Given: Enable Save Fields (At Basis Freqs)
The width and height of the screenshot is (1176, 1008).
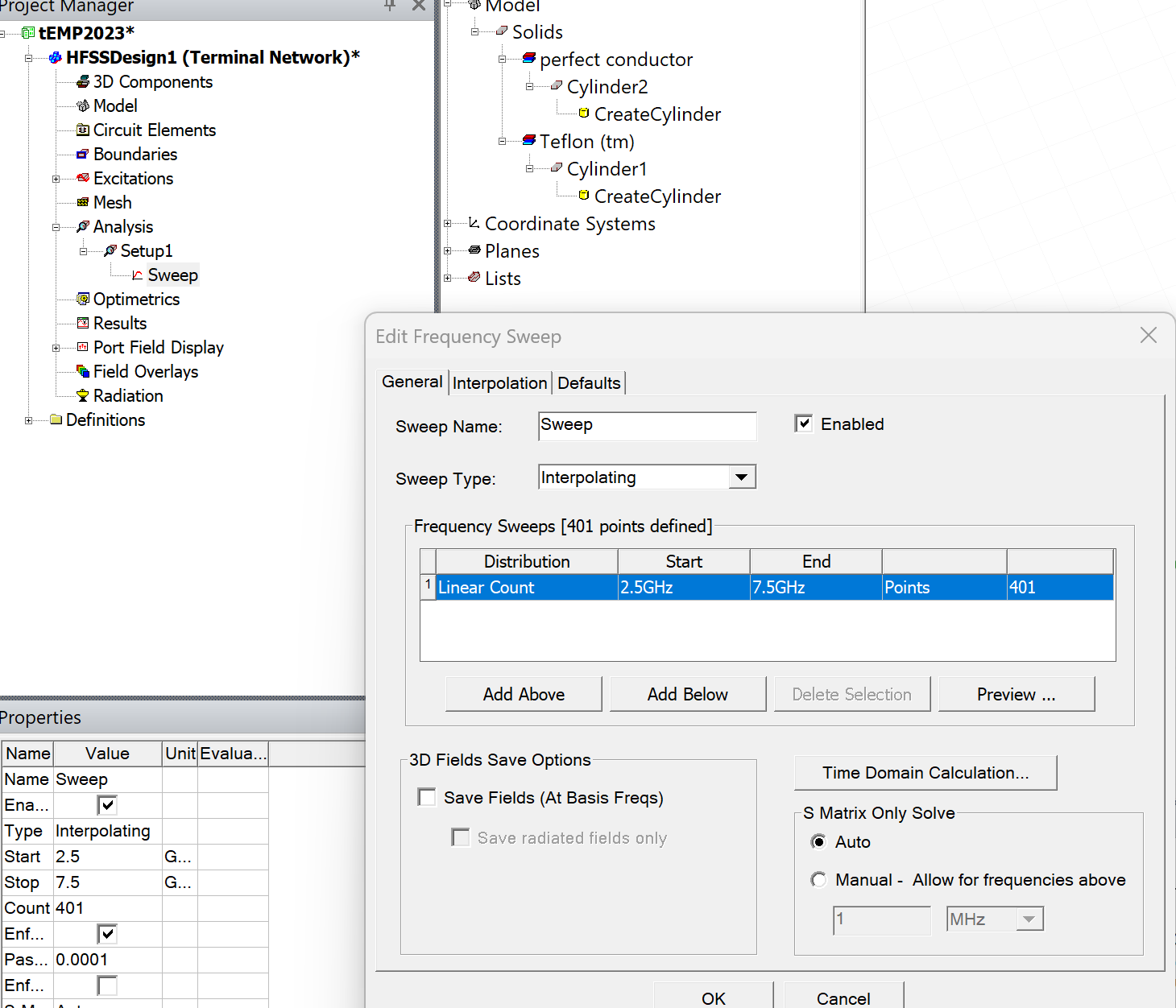Looking at the screenshot, I should pyautogui.click(x=427, y=797).
